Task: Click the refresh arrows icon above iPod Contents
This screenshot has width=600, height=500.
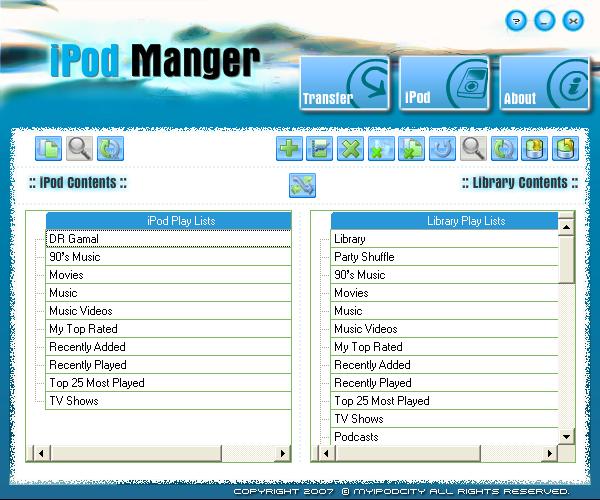Action: 110,148
